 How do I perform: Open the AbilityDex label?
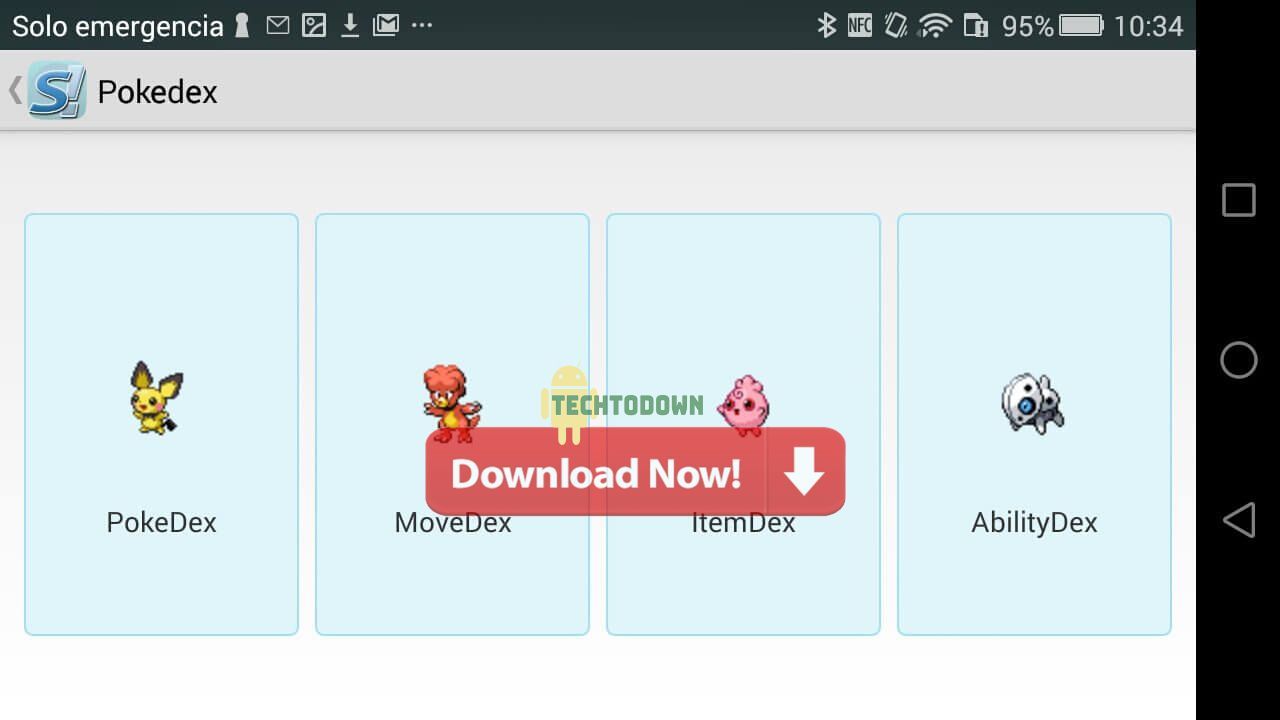(x=1034, y=522)
